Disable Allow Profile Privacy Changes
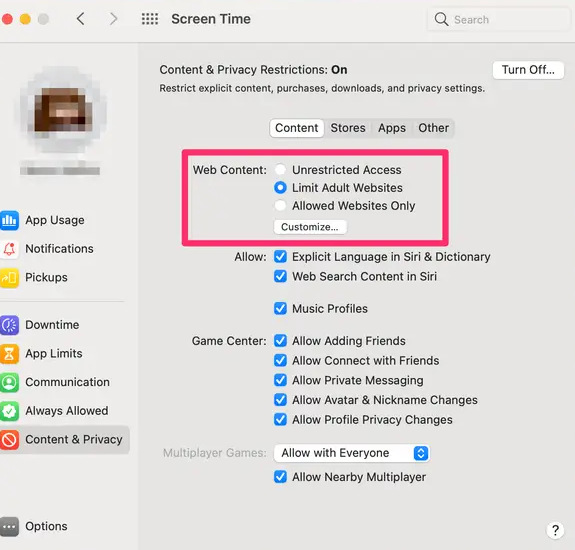 281,419
